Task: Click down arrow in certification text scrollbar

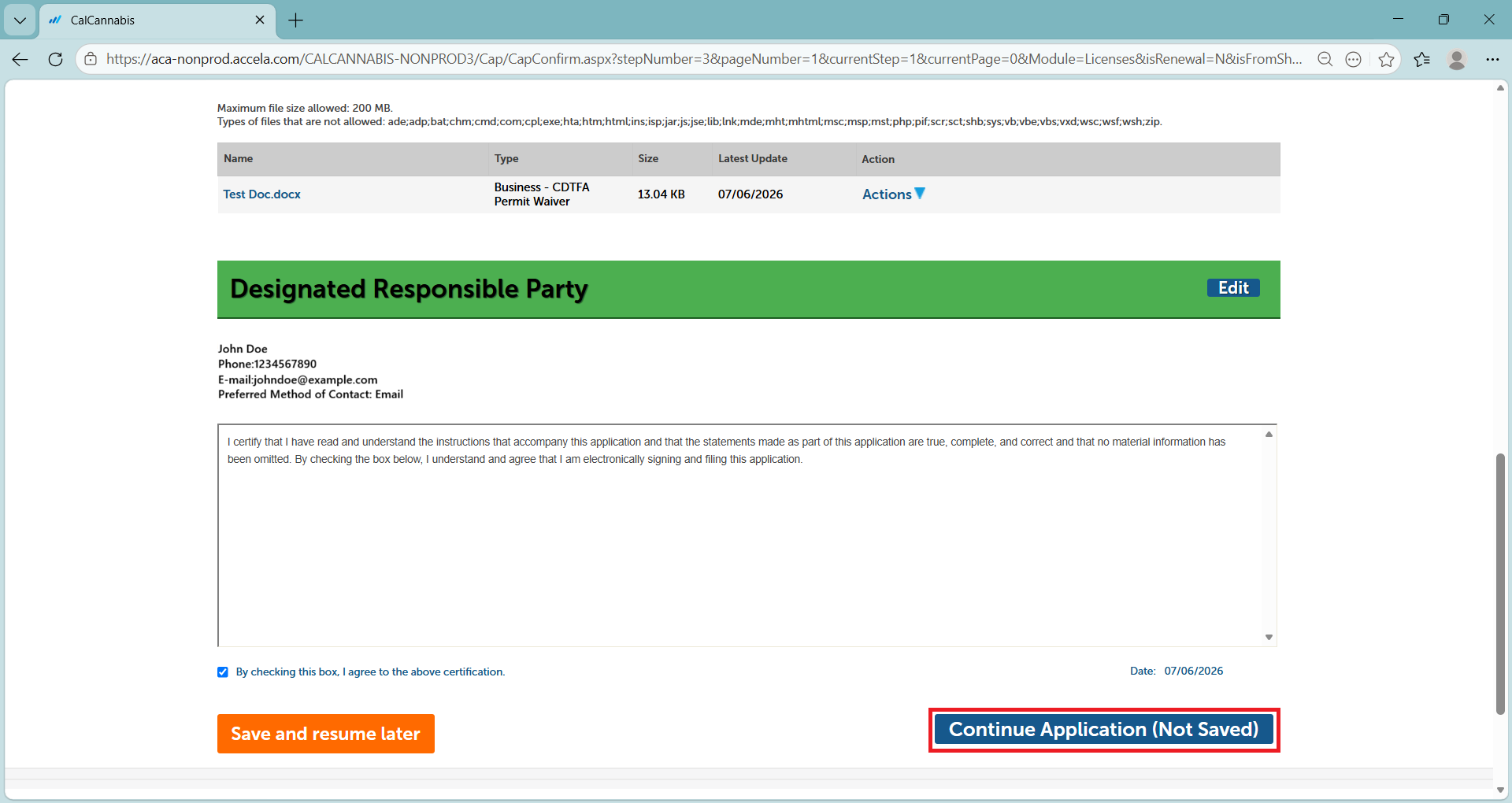Action: point(1269,637)
